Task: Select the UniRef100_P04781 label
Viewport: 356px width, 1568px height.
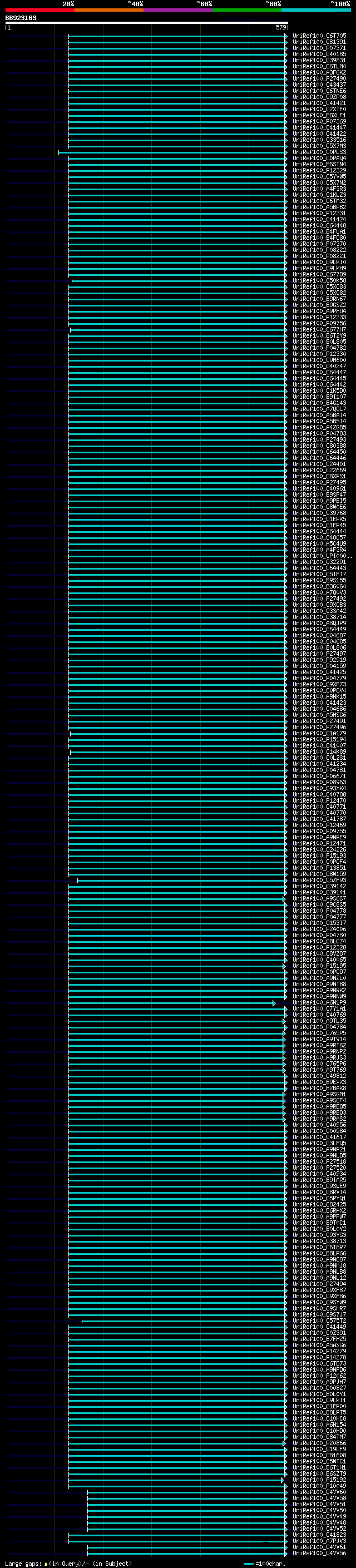Action: [x=319, y=770]
